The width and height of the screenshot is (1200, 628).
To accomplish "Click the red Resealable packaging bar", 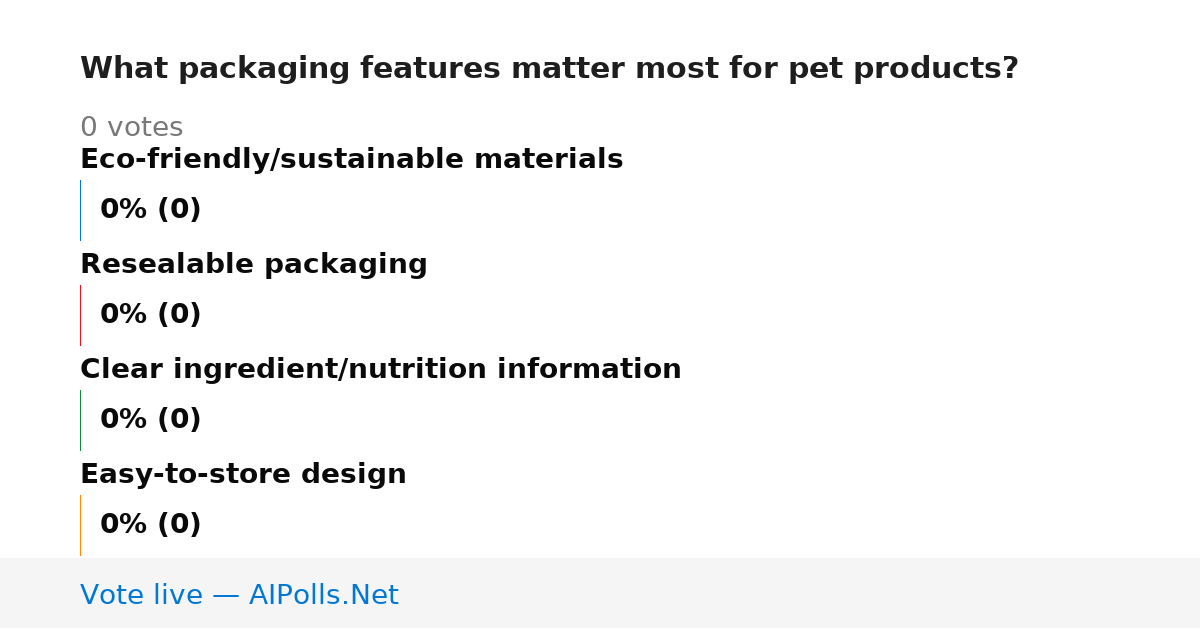I will point(80,315).
